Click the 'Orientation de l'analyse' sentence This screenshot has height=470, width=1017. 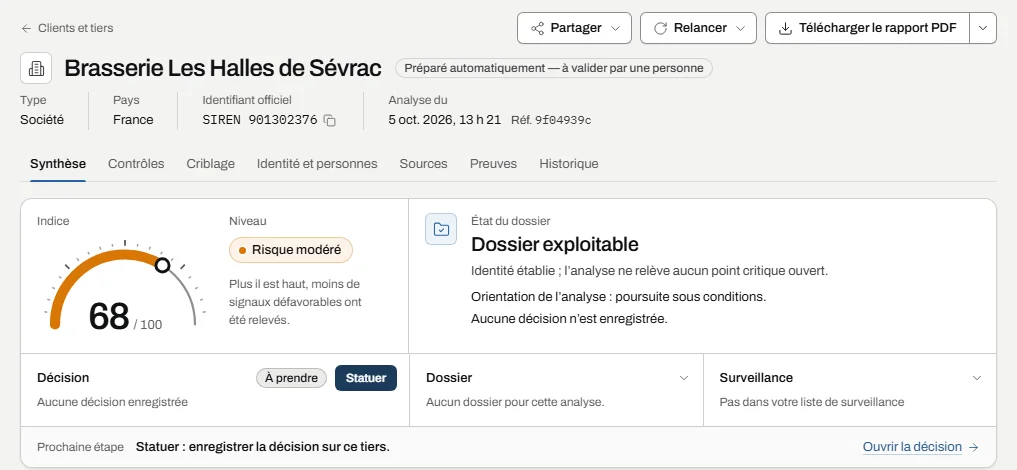pyautogui.click(x=619, y=298)
